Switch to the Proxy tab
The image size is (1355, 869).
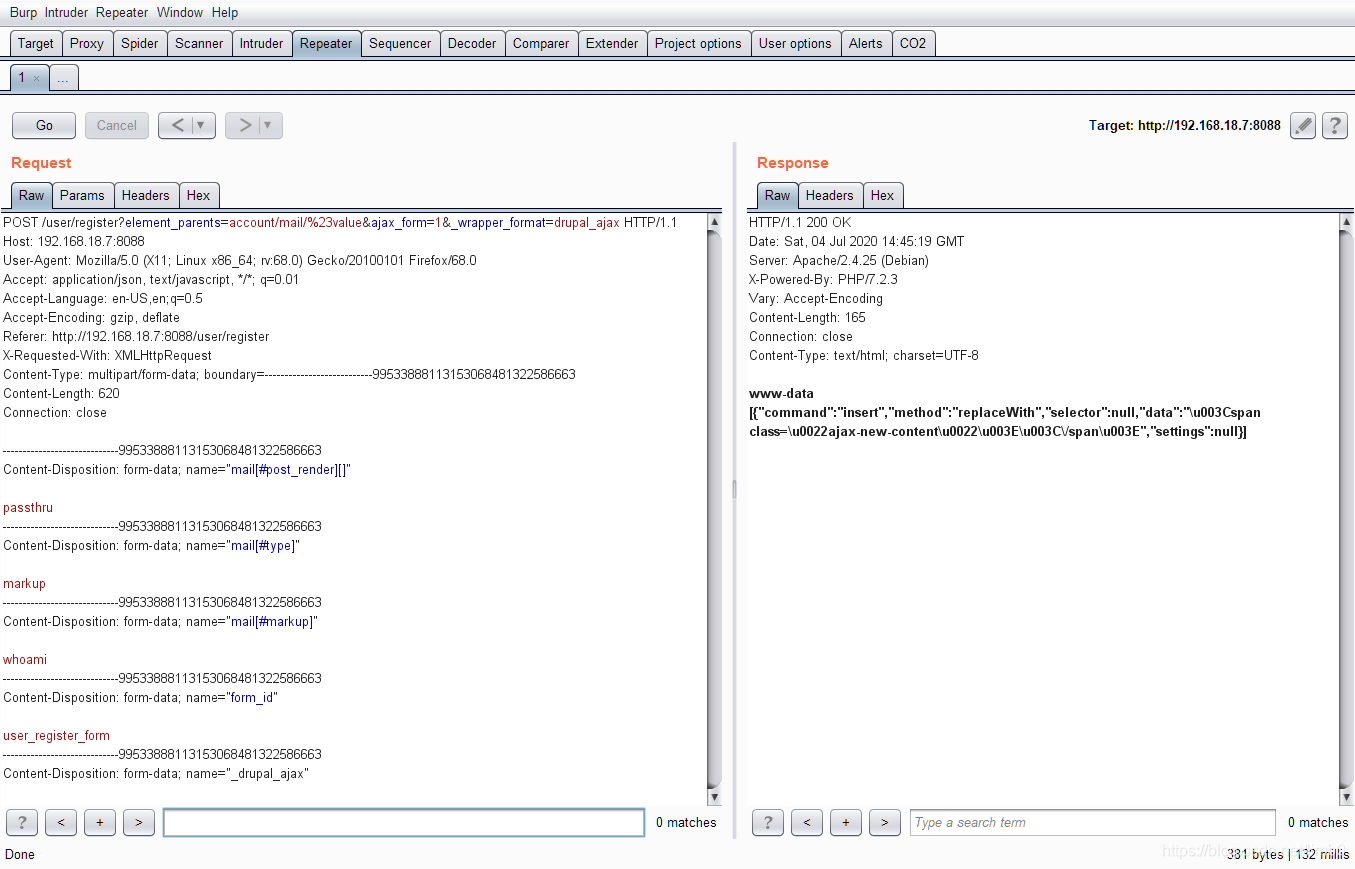tap(87, 43)
